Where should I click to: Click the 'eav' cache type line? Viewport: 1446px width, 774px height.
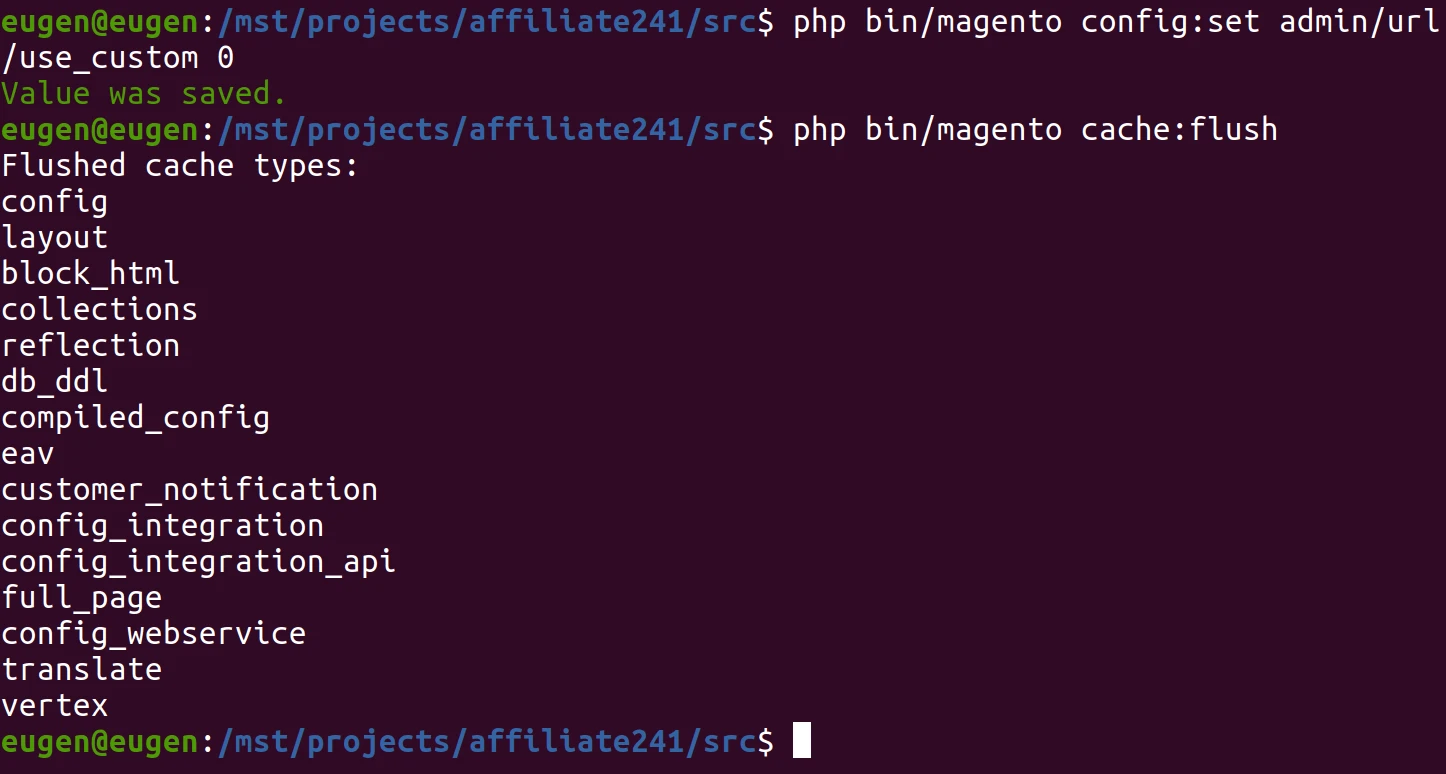click(x=27, y=454)
